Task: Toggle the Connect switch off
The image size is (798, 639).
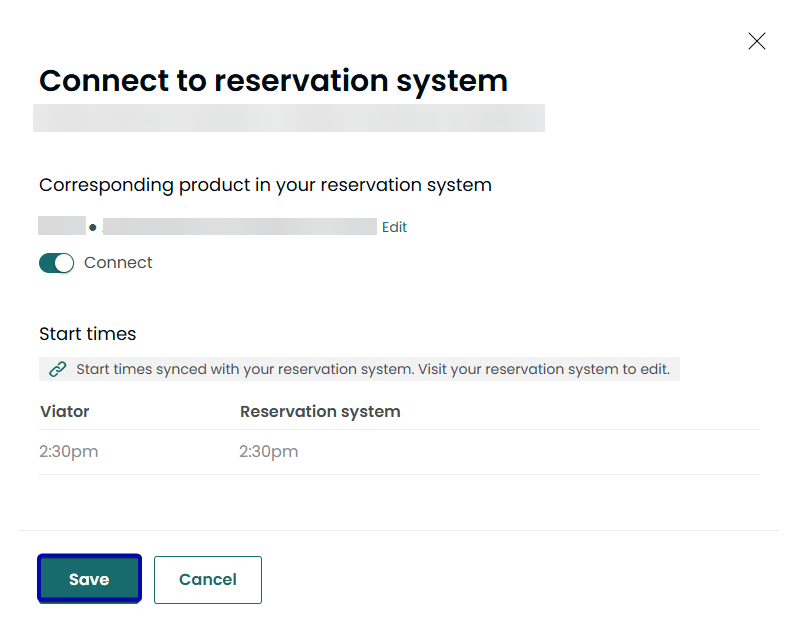Action: click(56, 263)
